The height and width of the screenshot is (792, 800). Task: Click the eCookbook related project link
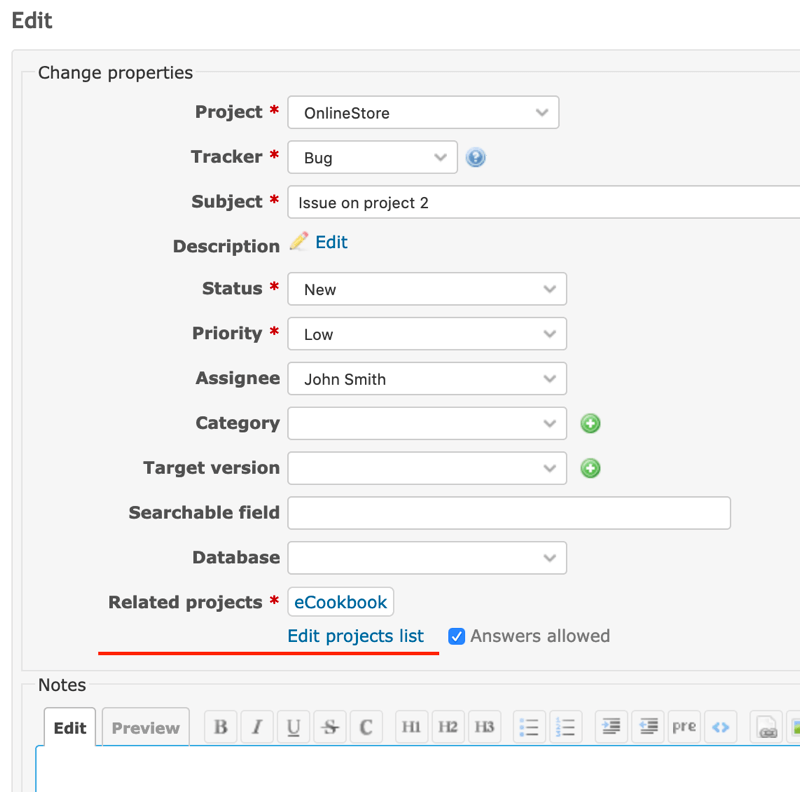click(x=340, y=602)
